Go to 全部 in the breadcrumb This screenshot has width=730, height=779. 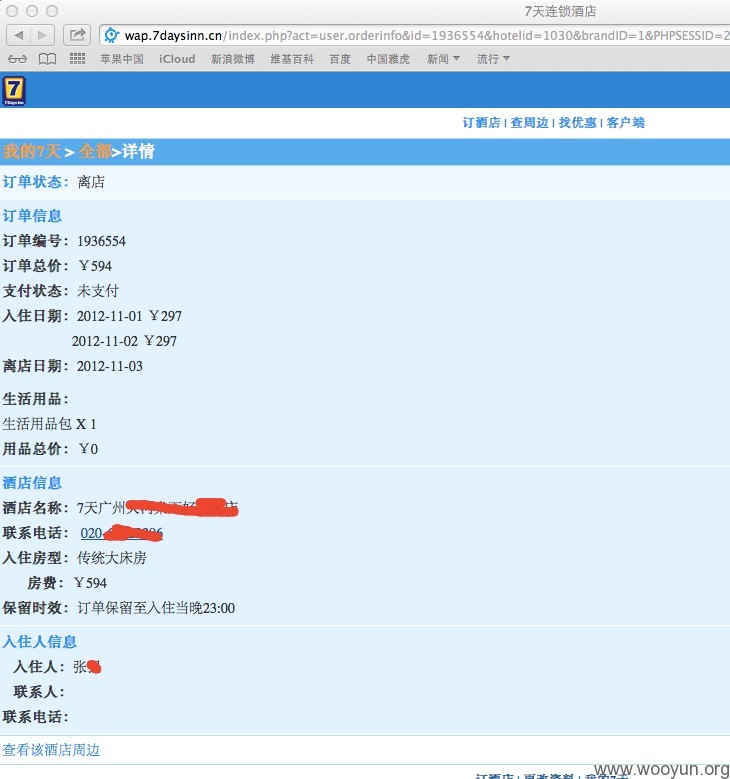point(94,151)
